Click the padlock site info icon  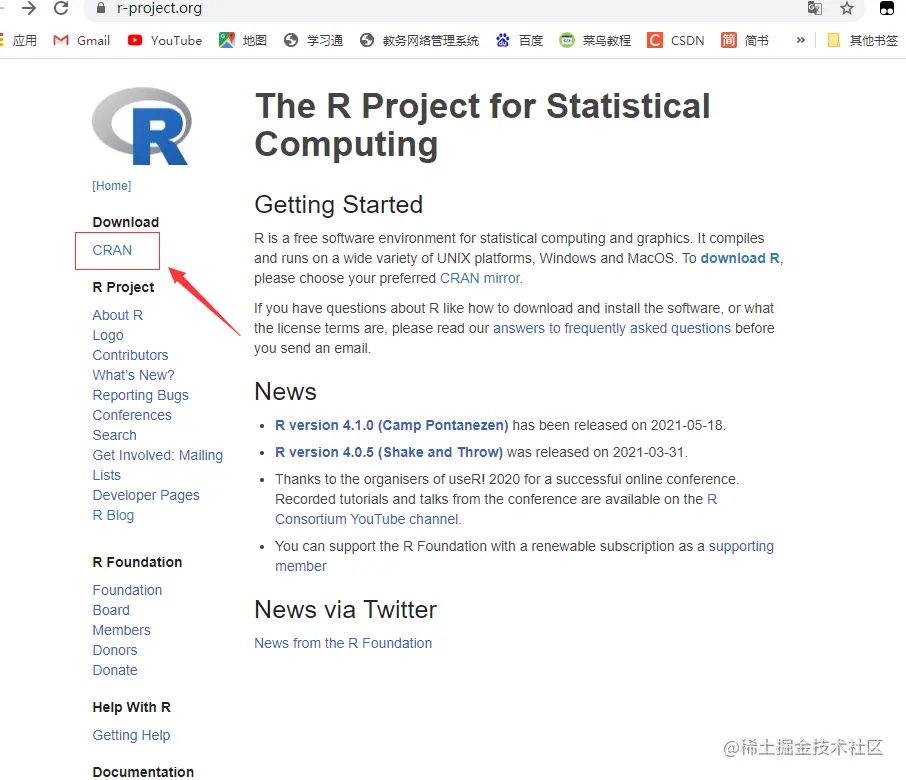pos(101,8)
